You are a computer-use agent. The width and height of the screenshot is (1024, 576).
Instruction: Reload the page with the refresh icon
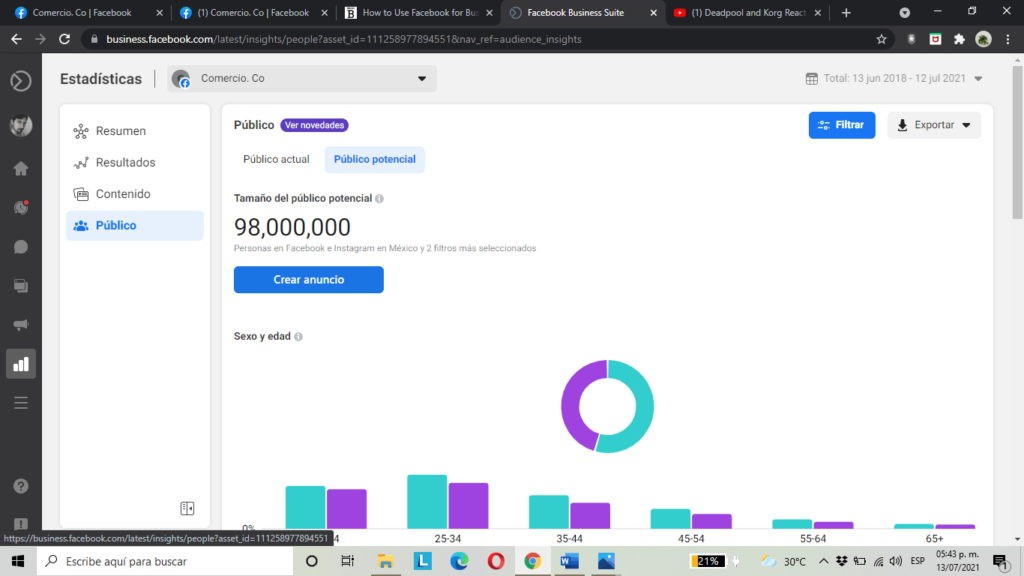coord(65,39)
